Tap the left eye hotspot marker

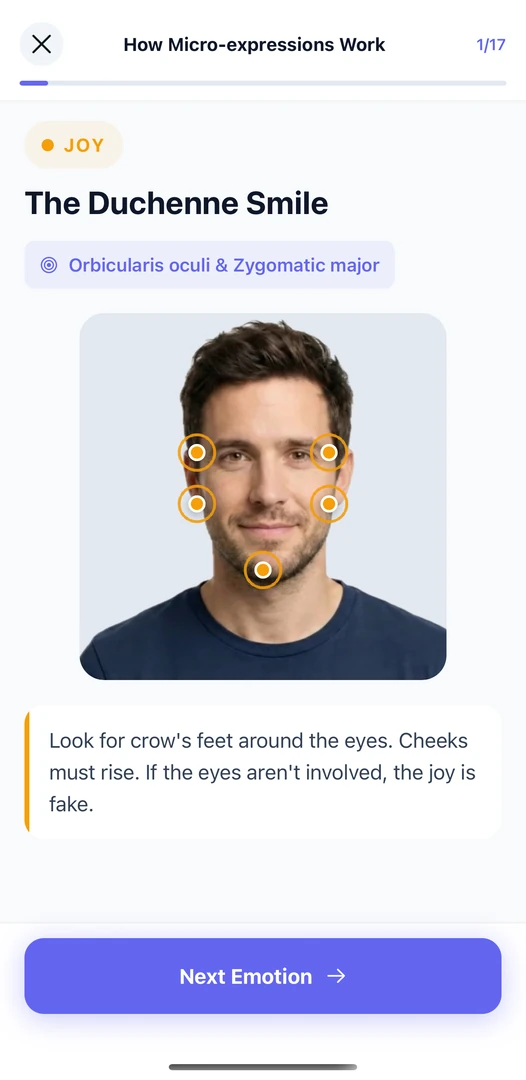point(197,453)
